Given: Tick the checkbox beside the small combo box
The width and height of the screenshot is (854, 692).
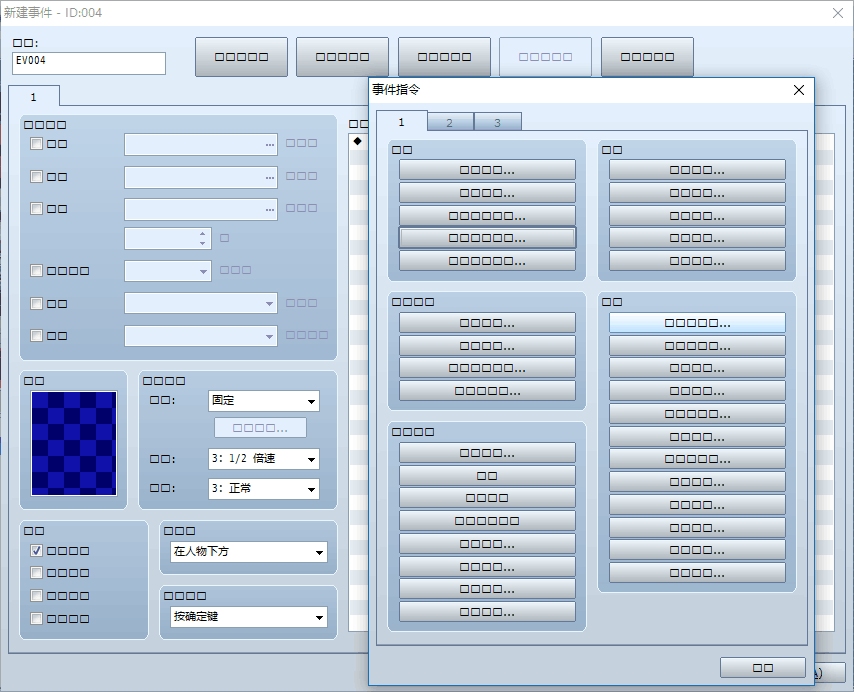Looking at the screenshot, I should (36, 271).
